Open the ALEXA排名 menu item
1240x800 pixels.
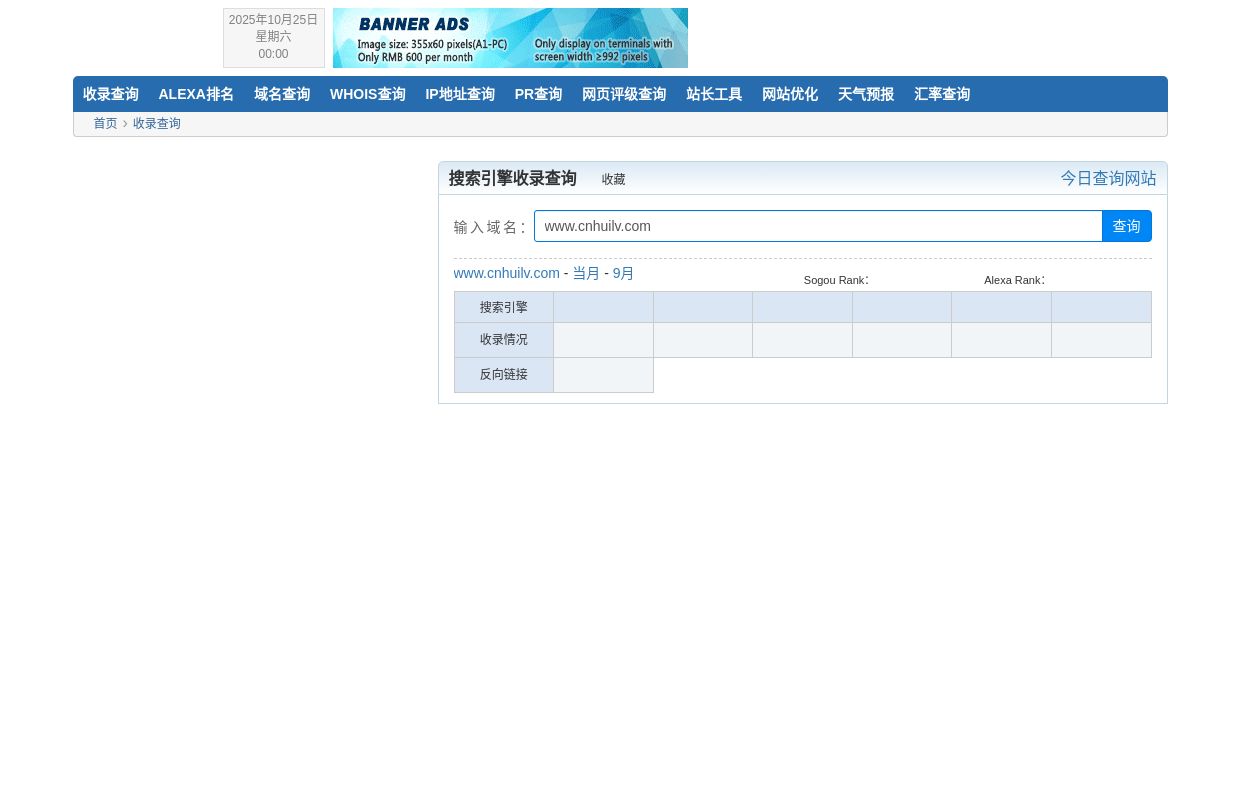pos(196,94)
